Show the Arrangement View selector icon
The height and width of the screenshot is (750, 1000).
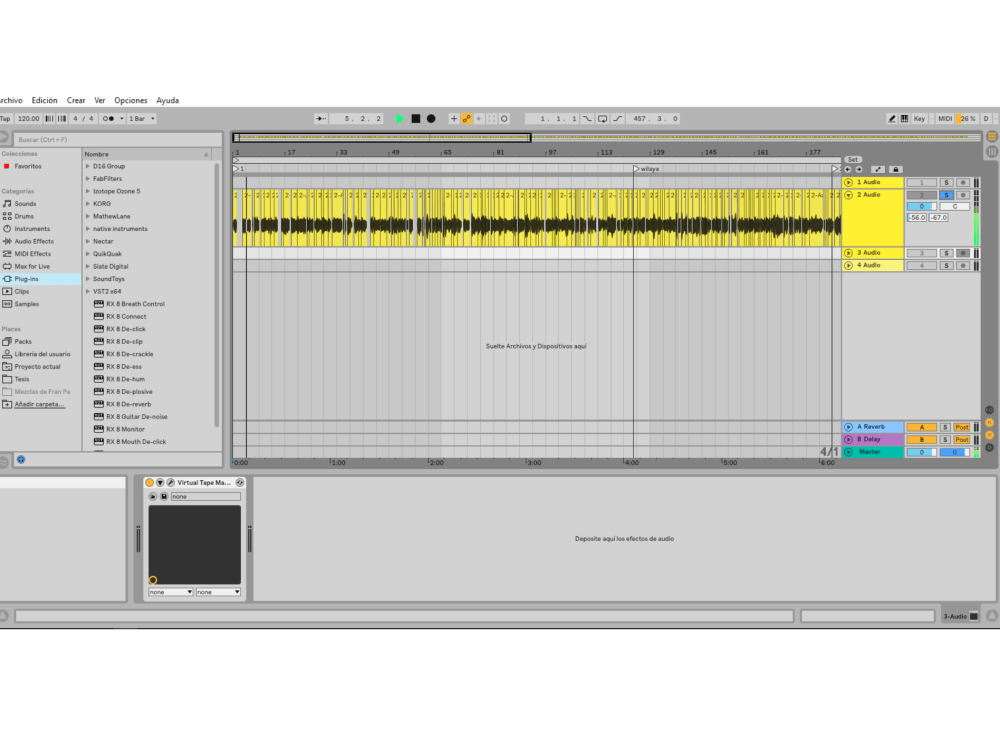click(992, 136)
